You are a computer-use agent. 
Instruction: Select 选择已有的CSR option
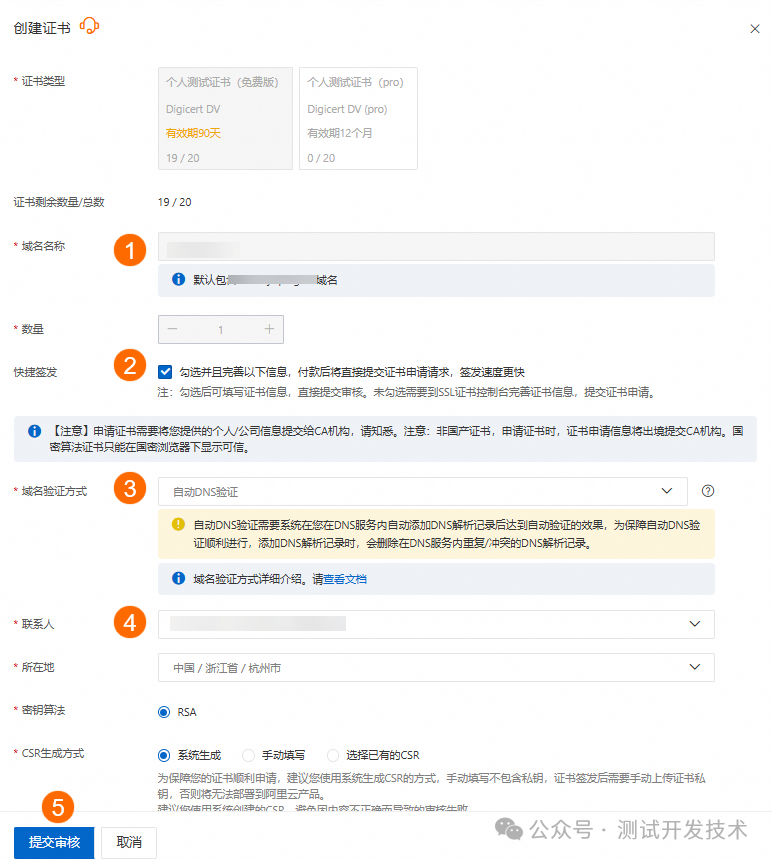click(332, 755)
